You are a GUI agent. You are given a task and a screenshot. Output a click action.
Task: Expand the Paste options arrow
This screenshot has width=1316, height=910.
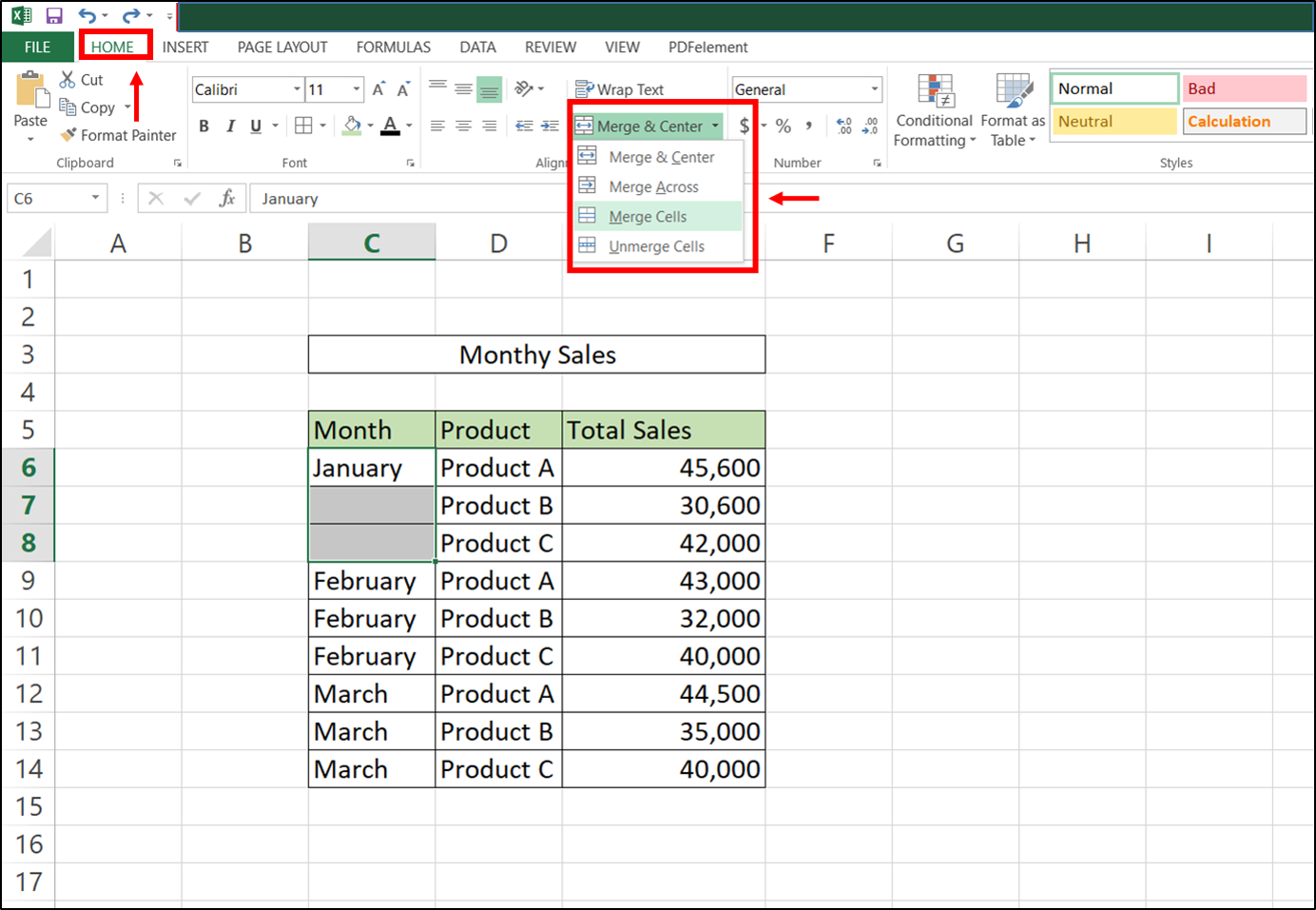[30, 140]
